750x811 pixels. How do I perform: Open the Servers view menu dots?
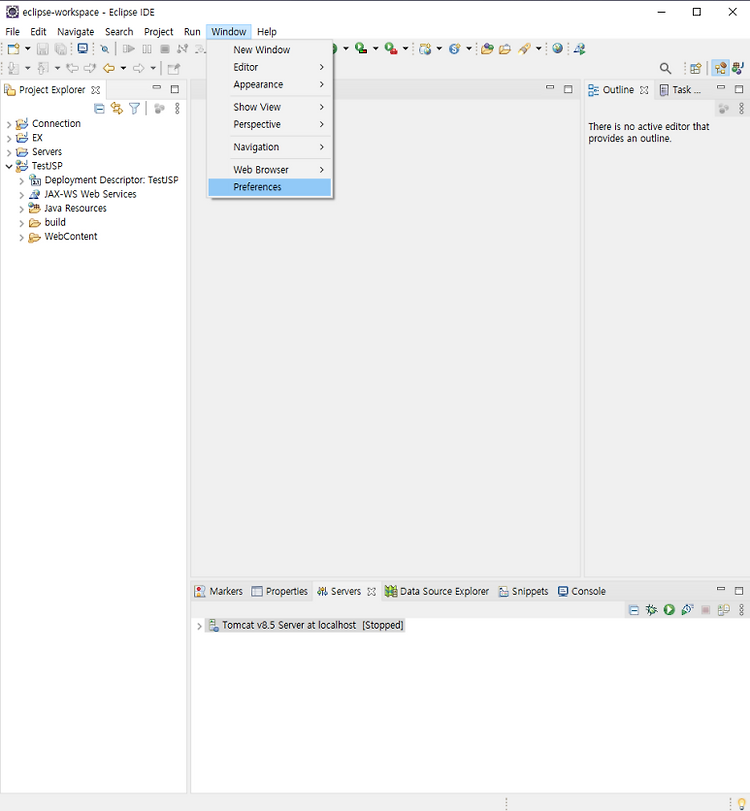tap(741, 610)
